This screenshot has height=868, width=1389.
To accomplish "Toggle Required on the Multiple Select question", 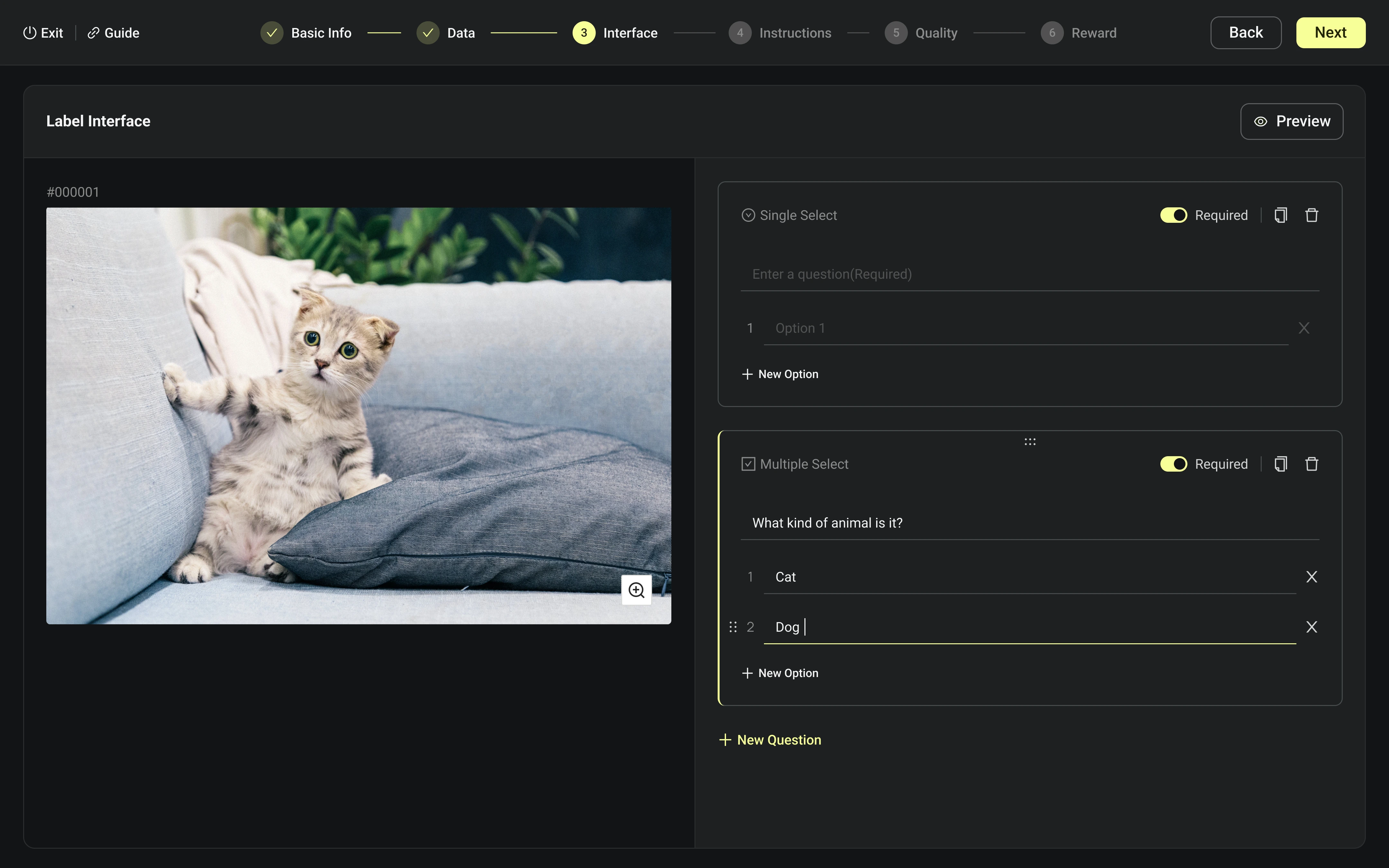I will (1173, 464).
